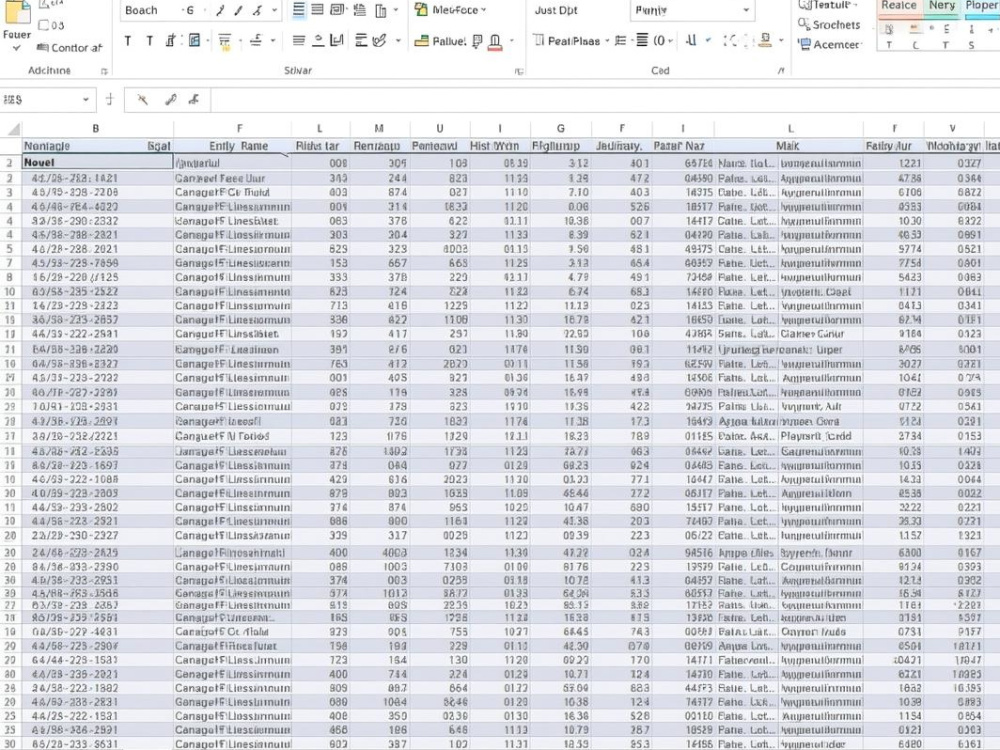Open the Adcitirne group dialog launcher
The image size is (1000, 750).
[104, 71]
